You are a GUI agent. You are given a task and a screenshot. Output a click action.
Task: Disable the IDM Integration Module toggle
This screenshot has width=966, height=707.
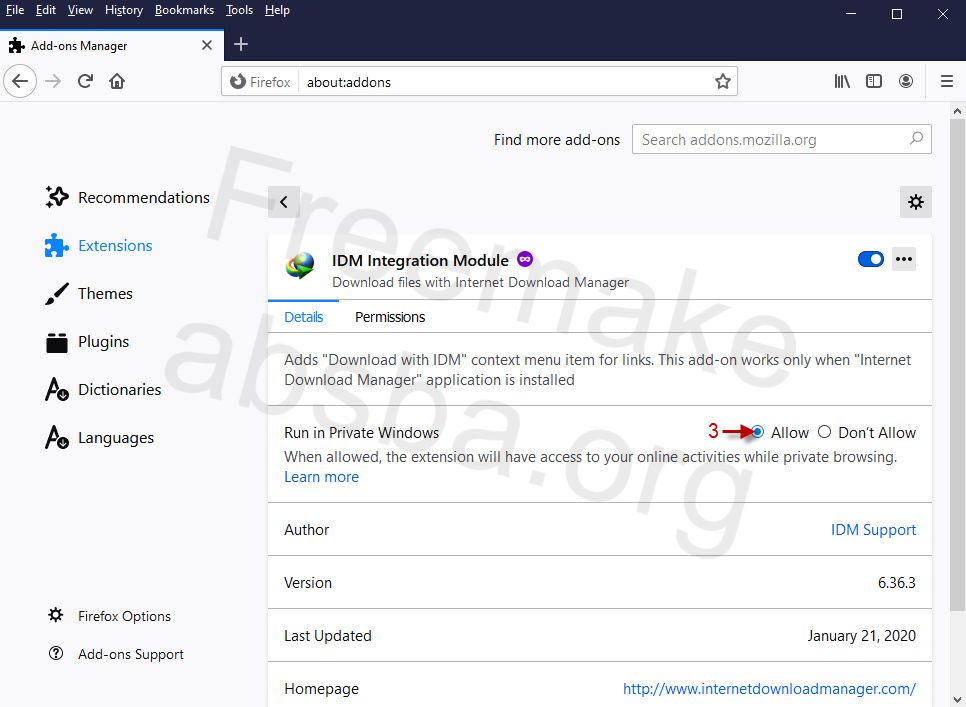click(871, 259)
